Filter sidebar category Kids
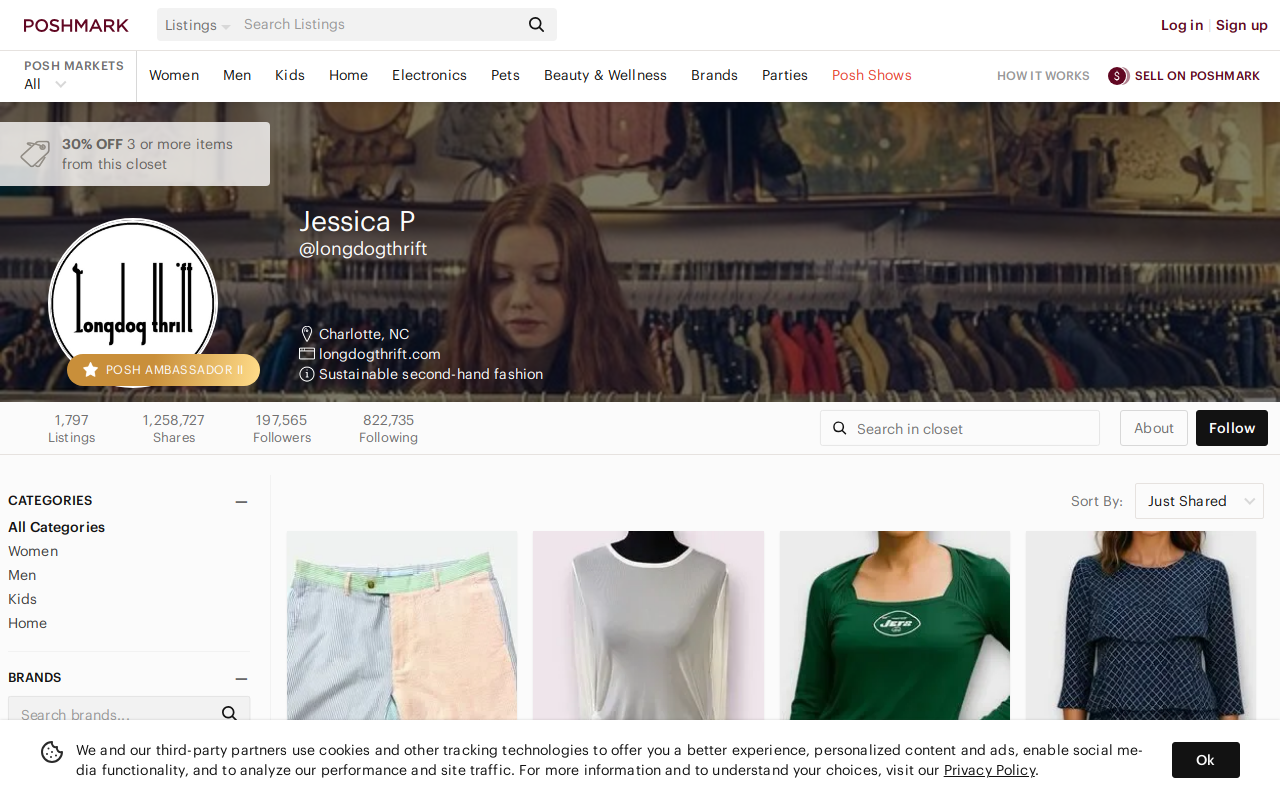The image size is (1280, 800). coord(22,599)
